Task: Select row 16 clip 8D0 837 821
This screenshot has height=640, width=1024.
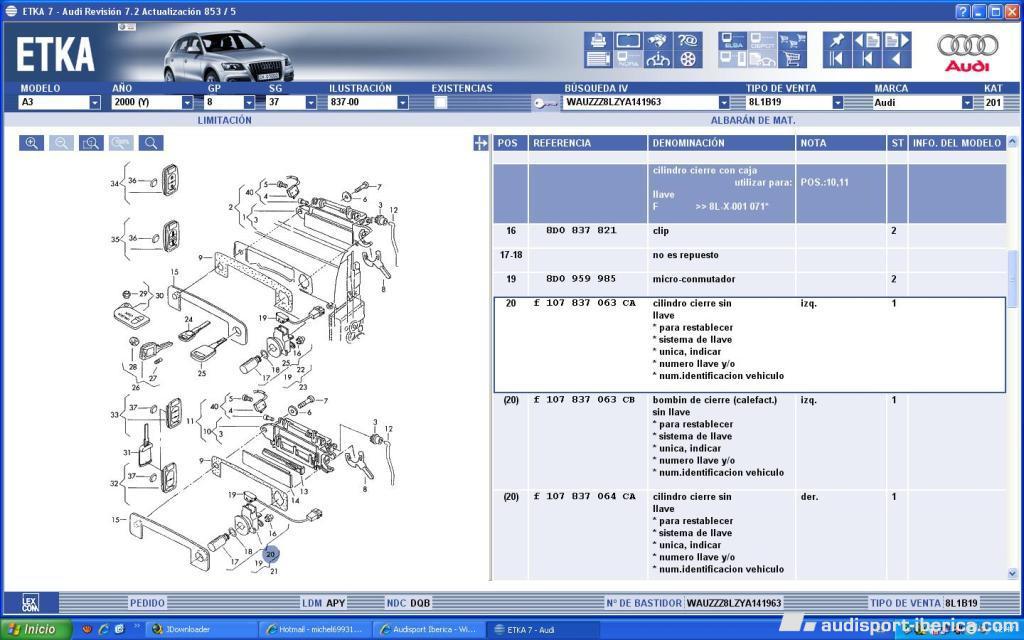Action: (x=750, y=234)
